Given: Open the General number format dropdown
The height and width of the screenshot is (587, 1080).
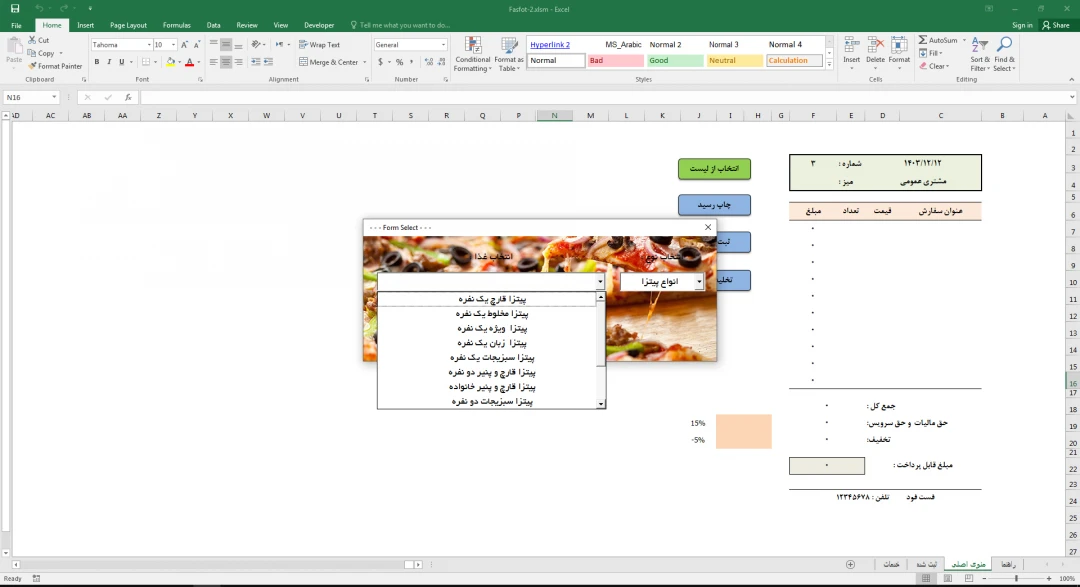Looking at the screenshot, I should [443, 45].
